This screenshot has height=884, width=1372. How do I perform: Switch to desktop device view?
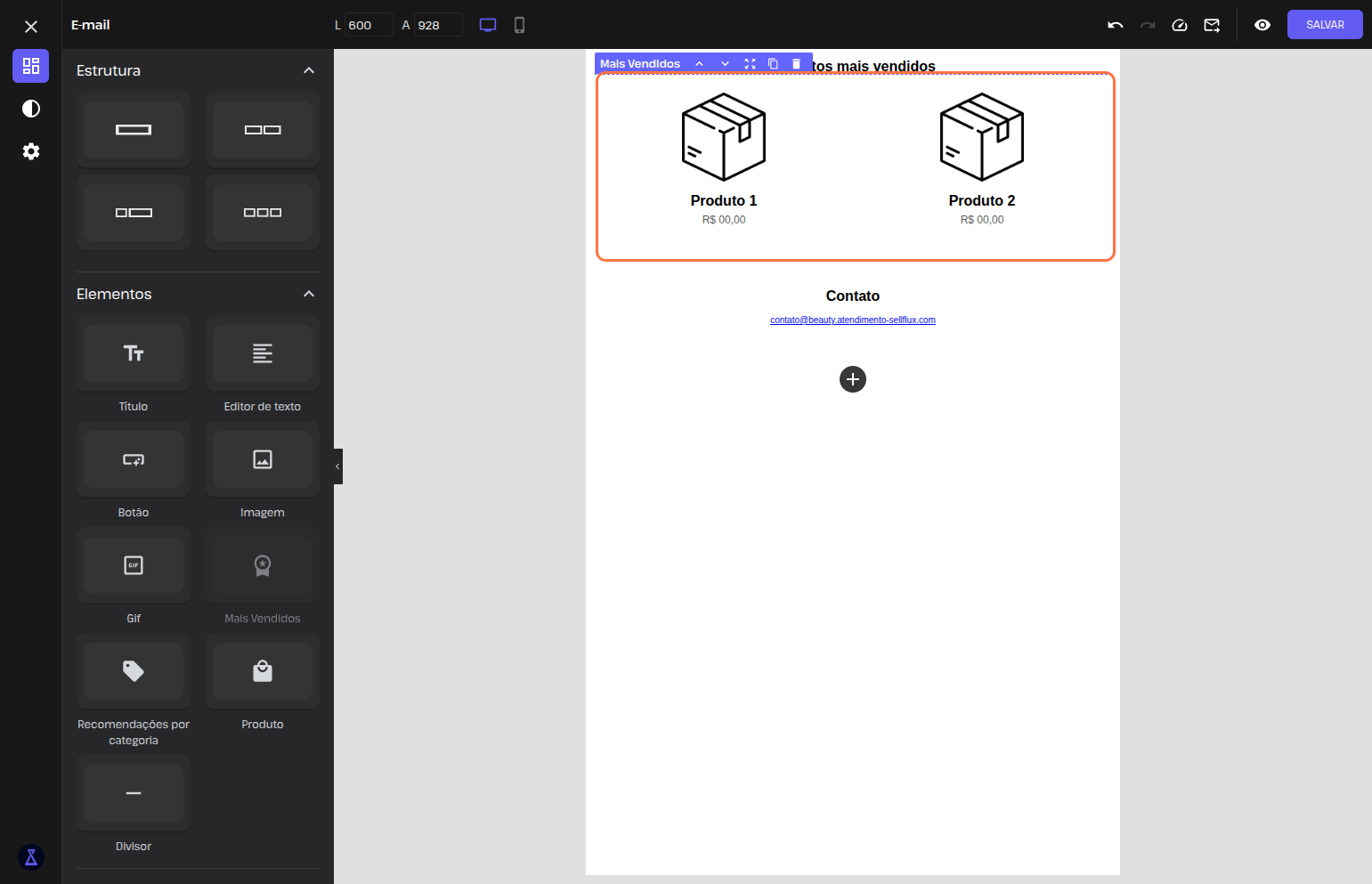488,25
